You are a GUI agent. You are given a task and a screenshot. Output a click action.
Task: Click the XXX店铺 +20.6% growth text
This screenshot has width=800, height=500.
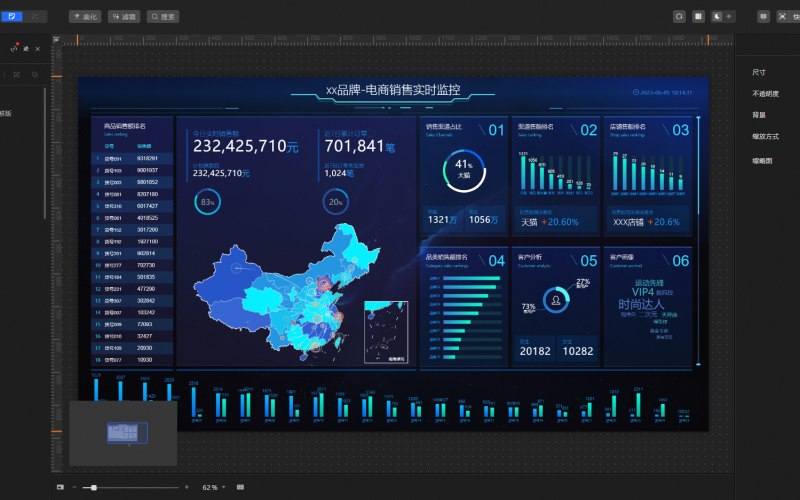(646, 222)
